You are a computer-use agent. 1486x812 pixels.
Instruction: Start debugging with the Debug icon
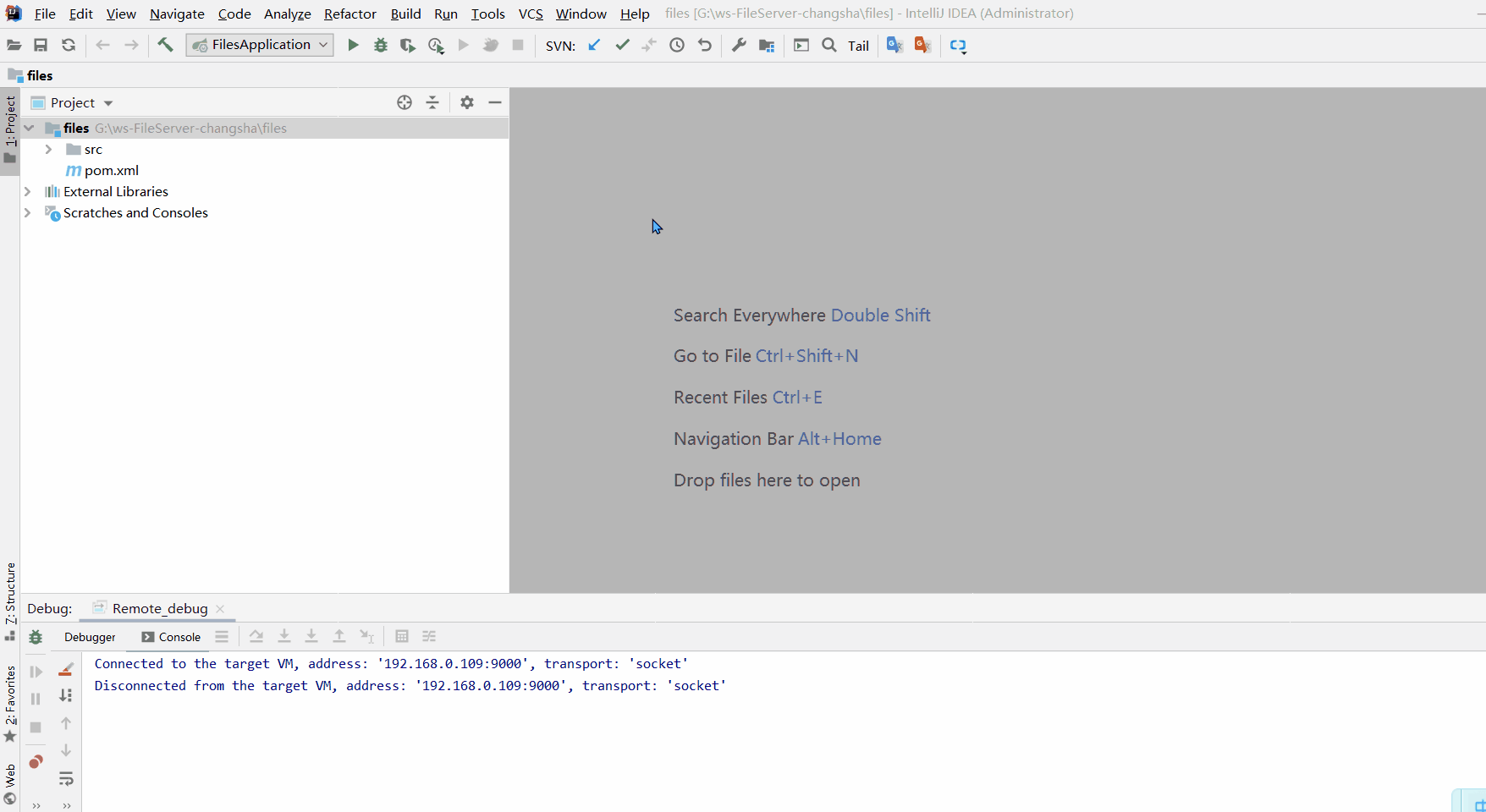pos(380,45)
